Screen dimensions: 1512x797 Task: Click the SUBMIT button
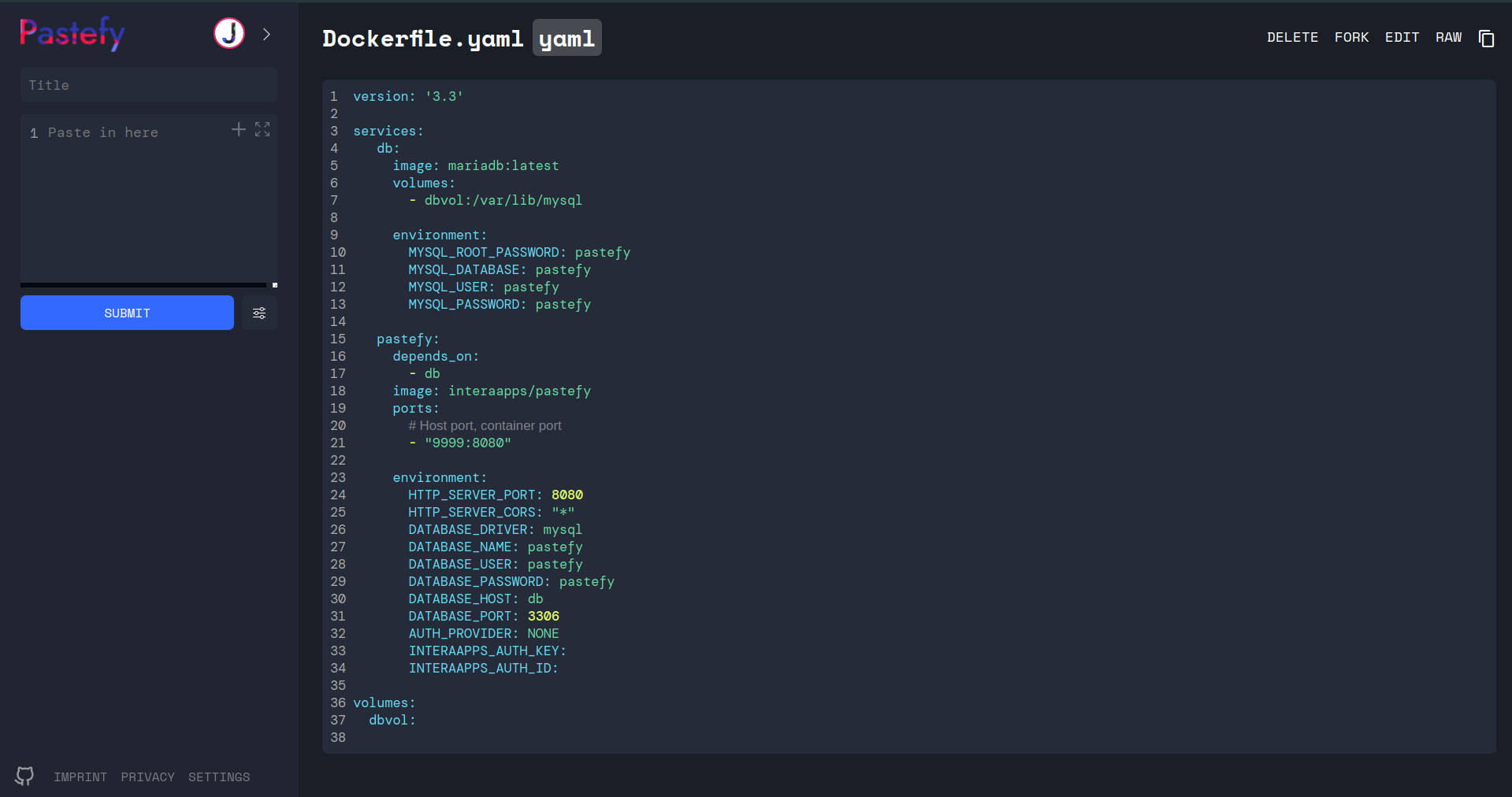click(x=127, y=313)
